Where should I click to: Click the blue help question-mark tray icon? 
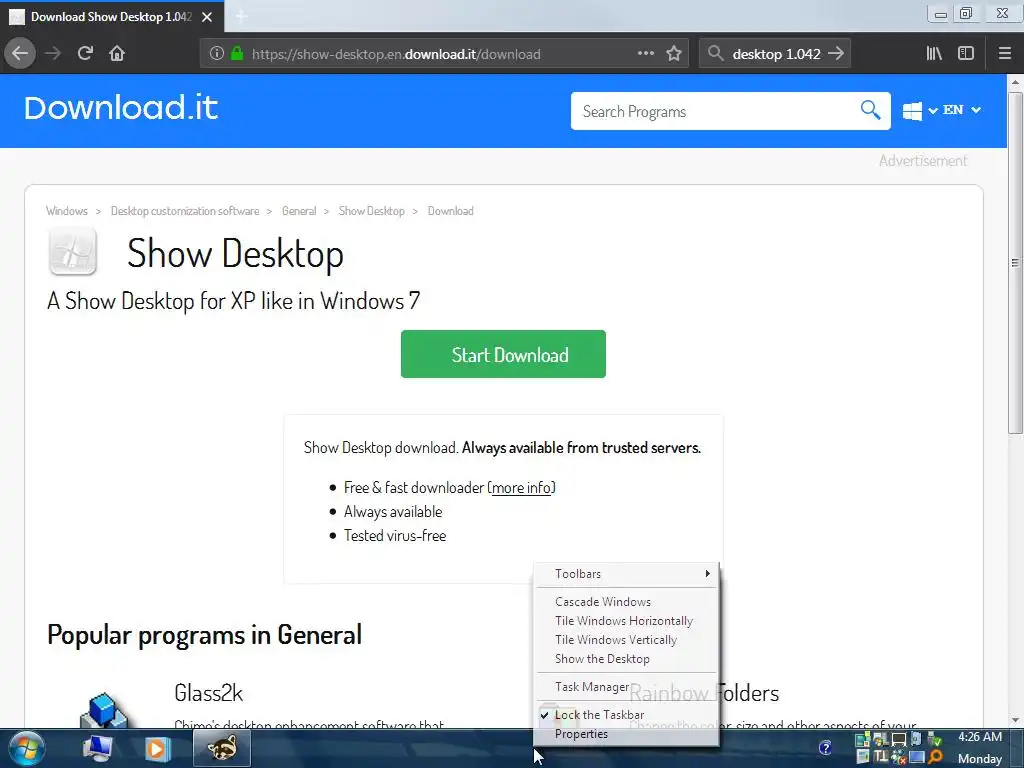click(x=825, y=747)
